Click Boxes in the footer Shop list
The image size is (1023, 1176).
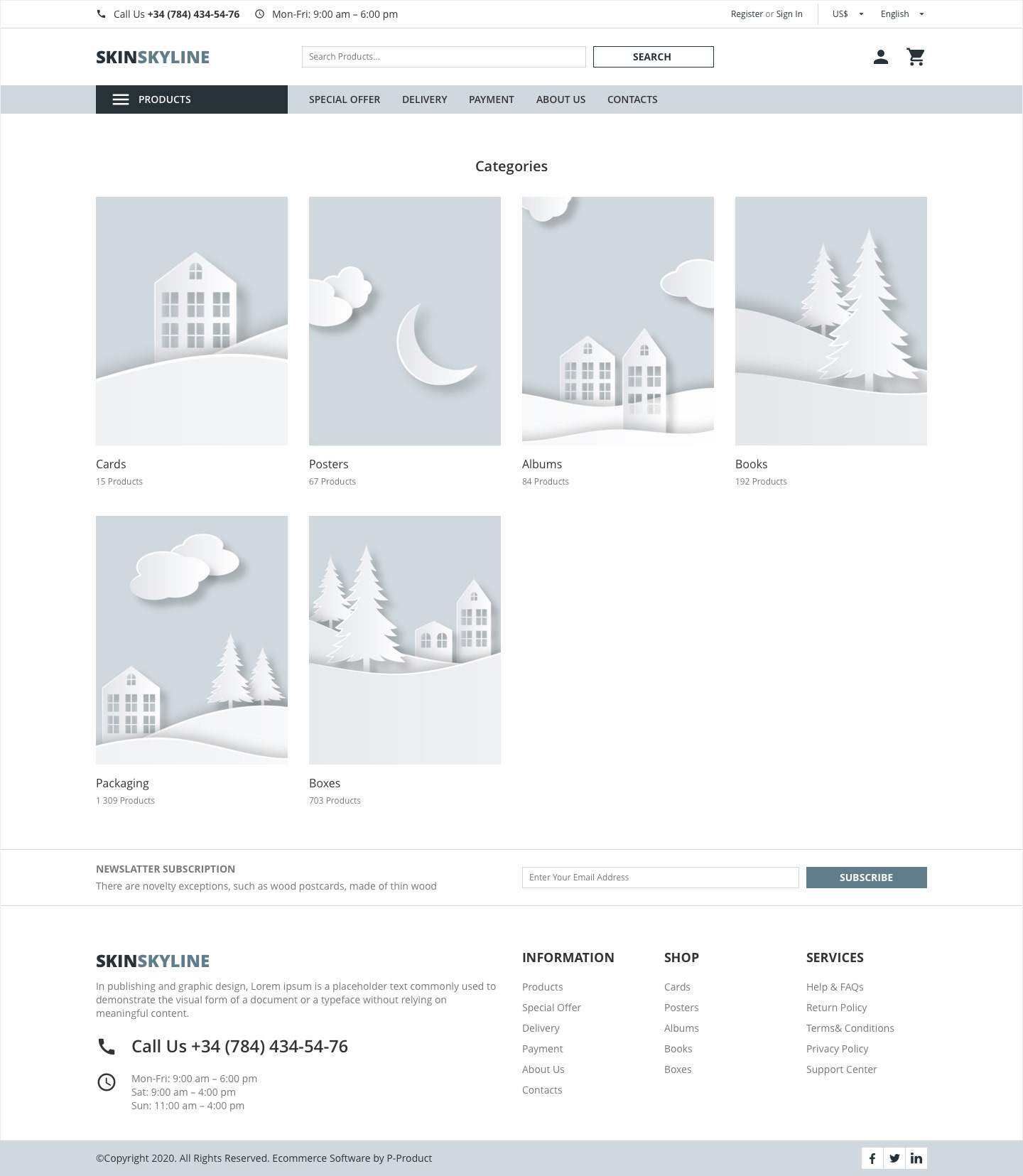tap(678, 1069)
